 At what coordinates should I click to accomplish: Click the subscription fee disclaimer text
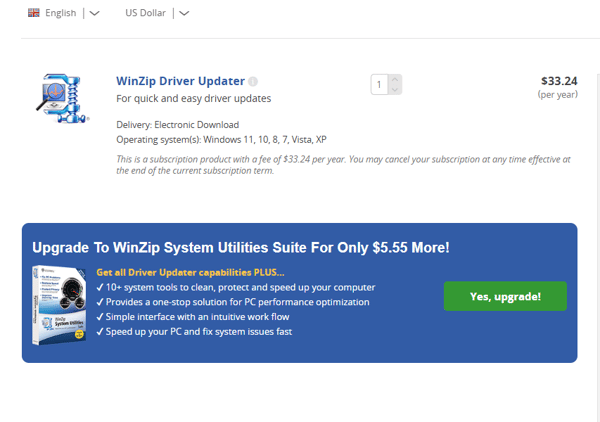343,165
